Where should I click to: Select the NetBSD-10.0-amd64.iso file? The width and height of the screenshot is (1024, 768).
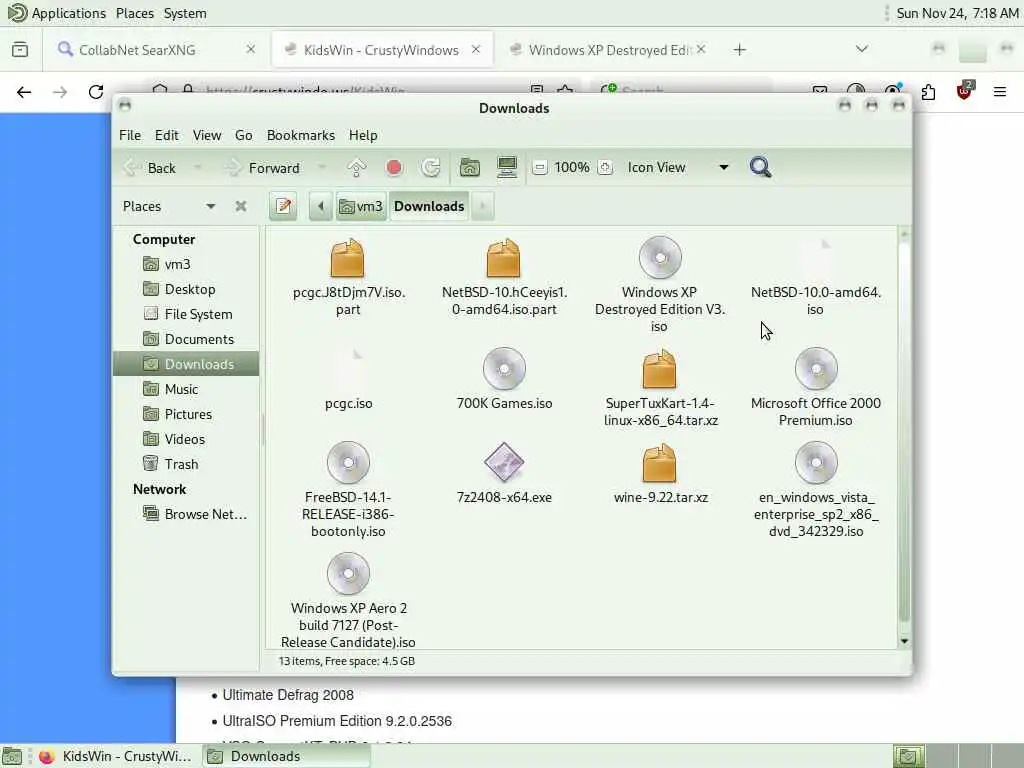pos(816,258)
